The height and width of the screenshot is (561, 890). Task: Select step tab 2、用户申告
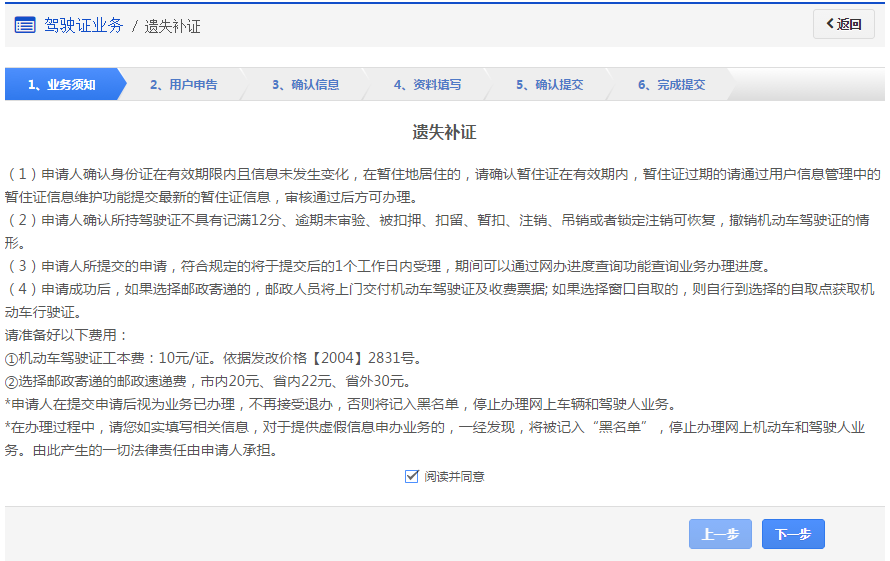pos(183,85)
